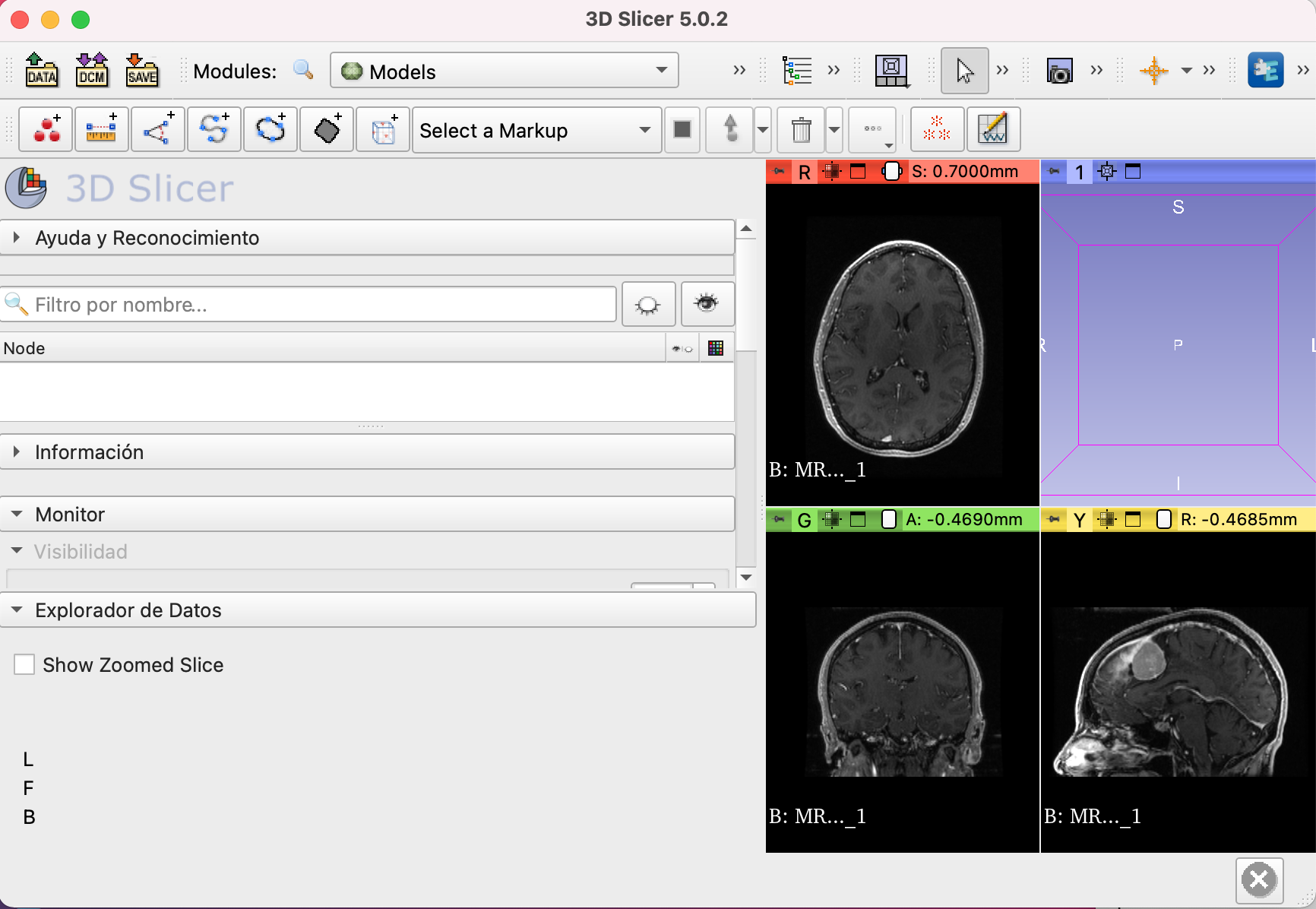Click the color column header in Node table
Image resolution: width=1316 pixels, height=909 pixels.
click(x=715, y=348)
